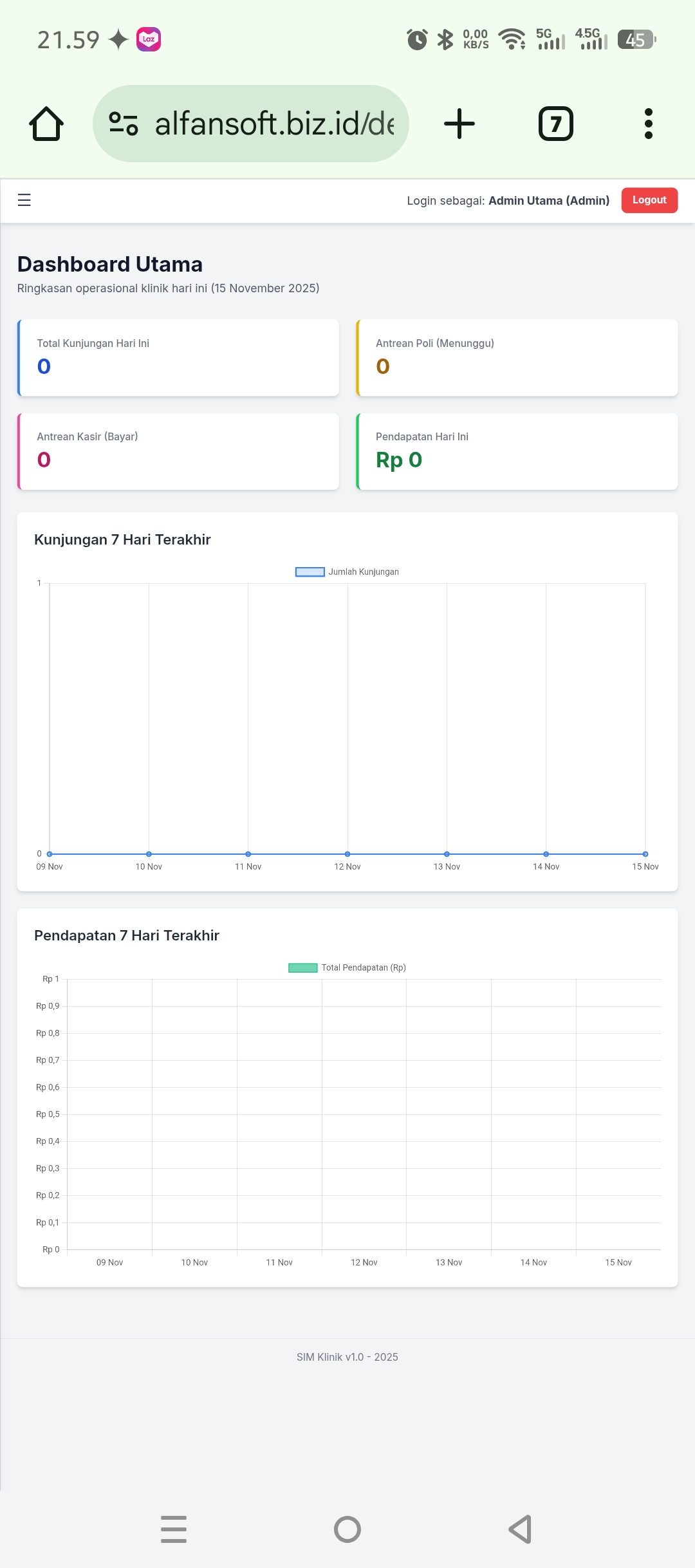Tap the browser home icon
The height and width of the screenshot is (1568, 695).
(x=46, y=124)
